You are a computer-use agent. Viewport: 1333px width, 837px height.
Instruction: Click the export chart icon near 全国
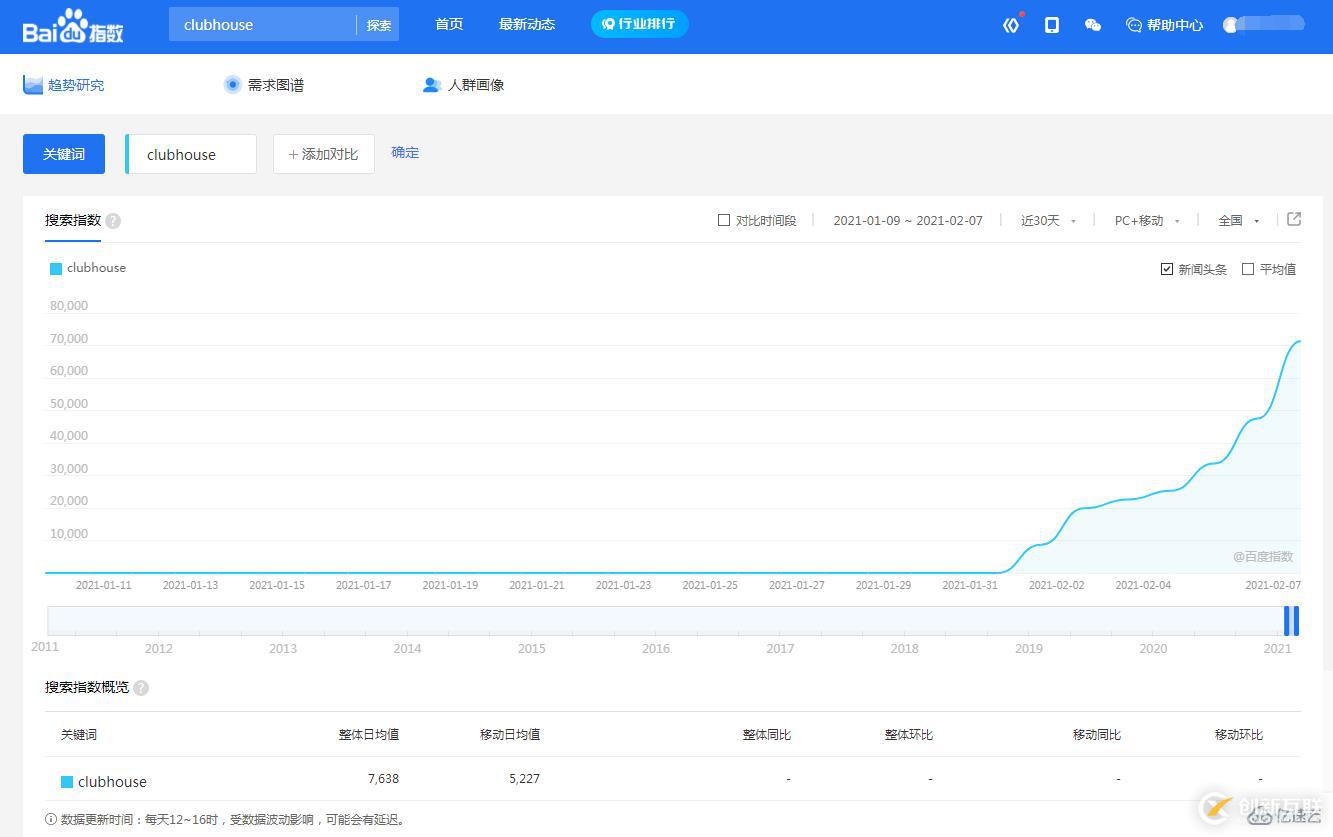pos(1294,219)
